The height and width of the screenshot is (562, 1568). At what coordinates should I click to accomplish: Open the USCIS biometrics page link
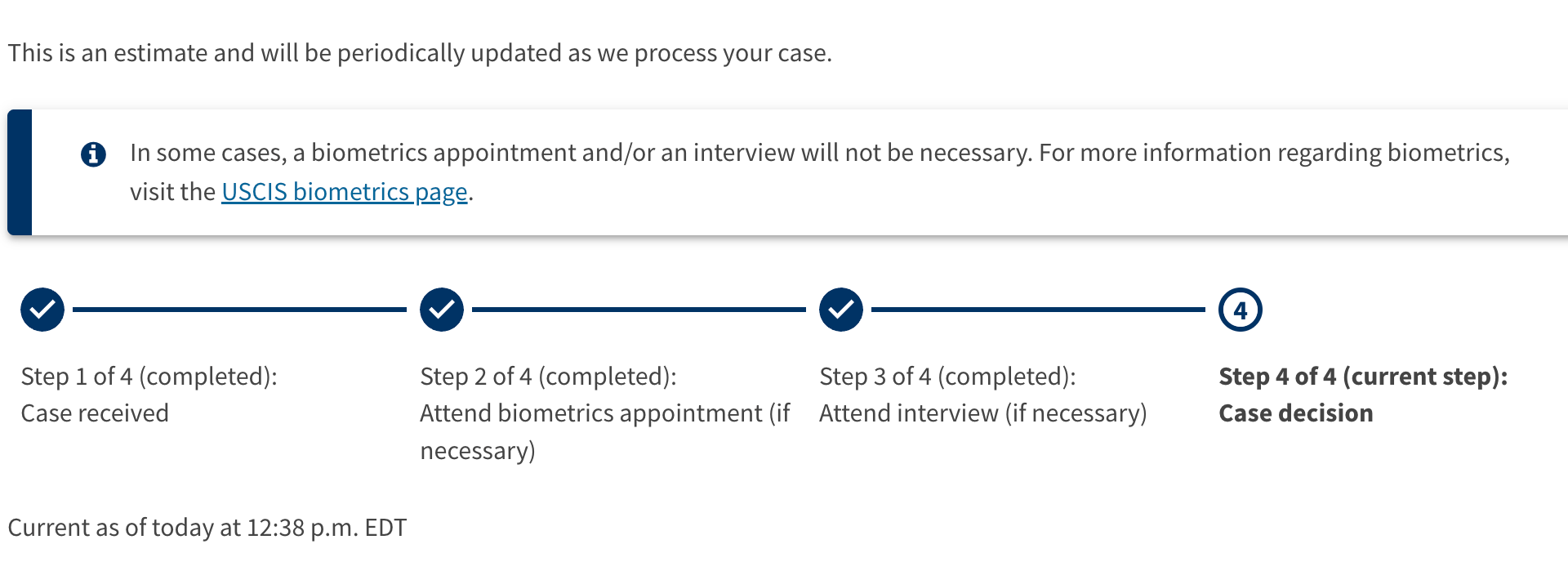(344, 192)
